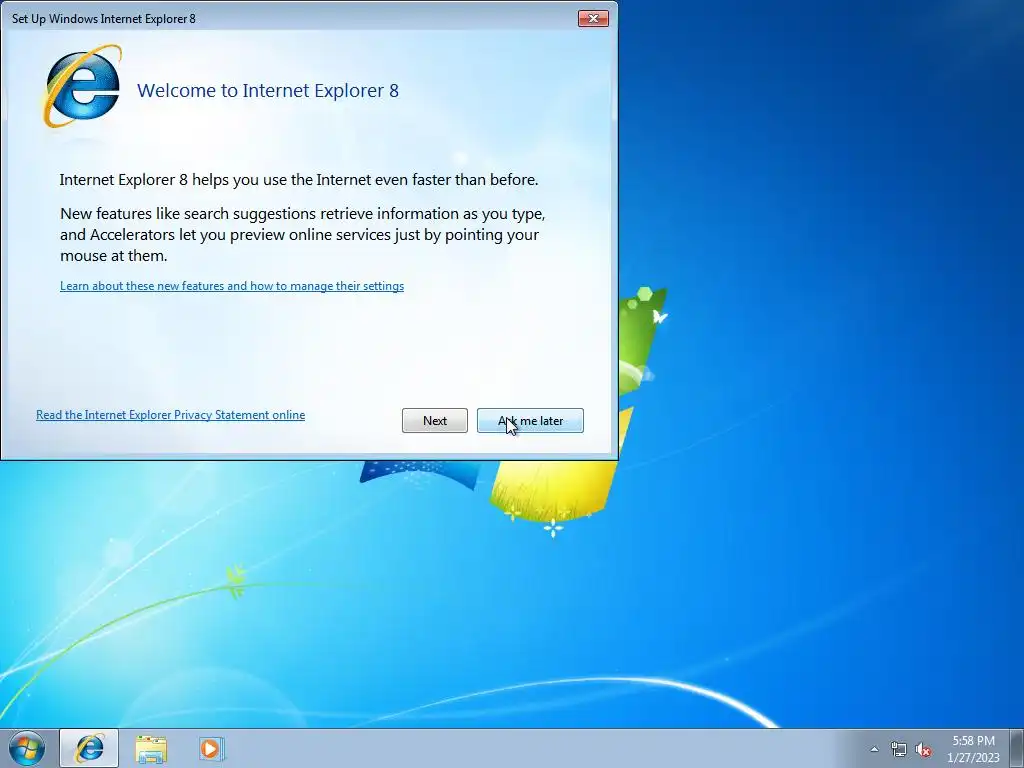
Task: Open Windows Explorer from the taskbar
Action: click(151, 749)
